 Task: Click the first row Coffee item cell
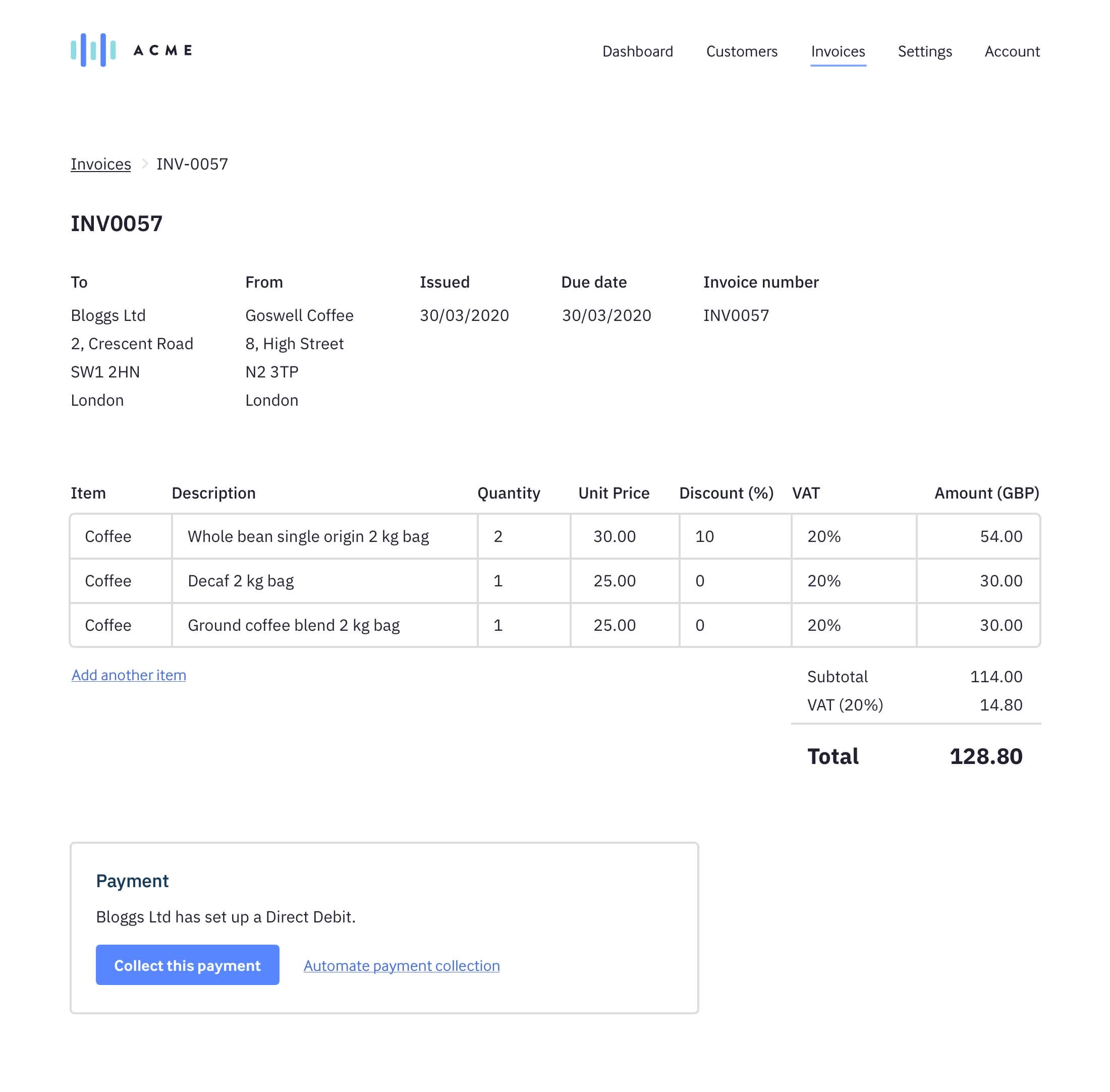[x=121, y=536]
